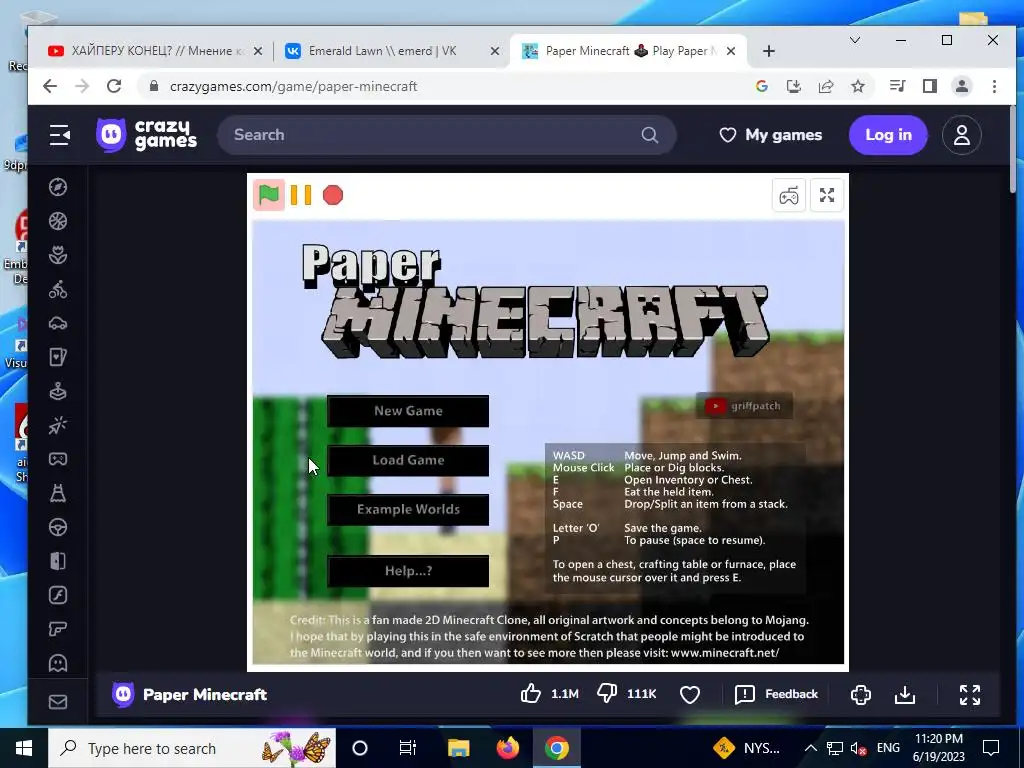Open My games favorites
Viewport: 1024px width, 768px height.
coord(771,135)
